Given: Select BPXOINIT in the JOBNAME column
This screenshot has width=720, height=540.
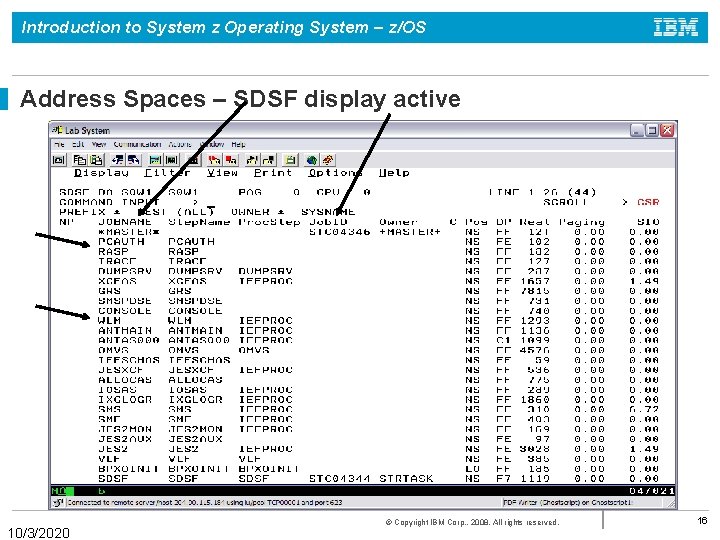Looking at the screenshot, I should pyautogui.click(x=129, y=469).
